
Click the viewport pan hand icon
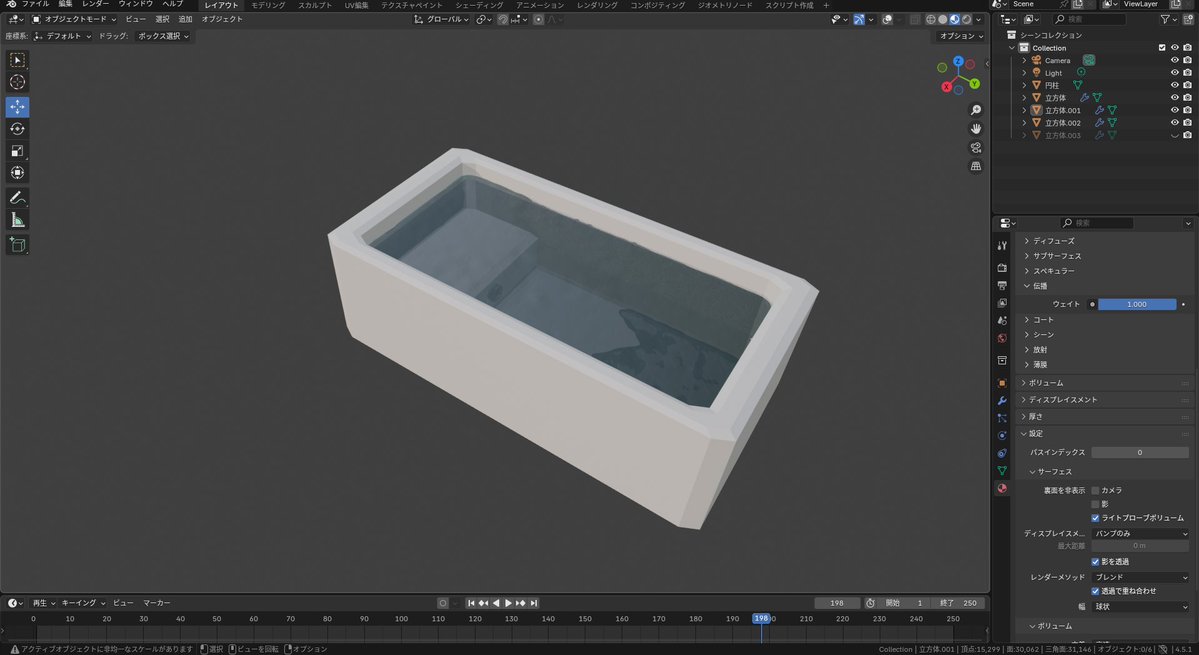tap(976, 128)
